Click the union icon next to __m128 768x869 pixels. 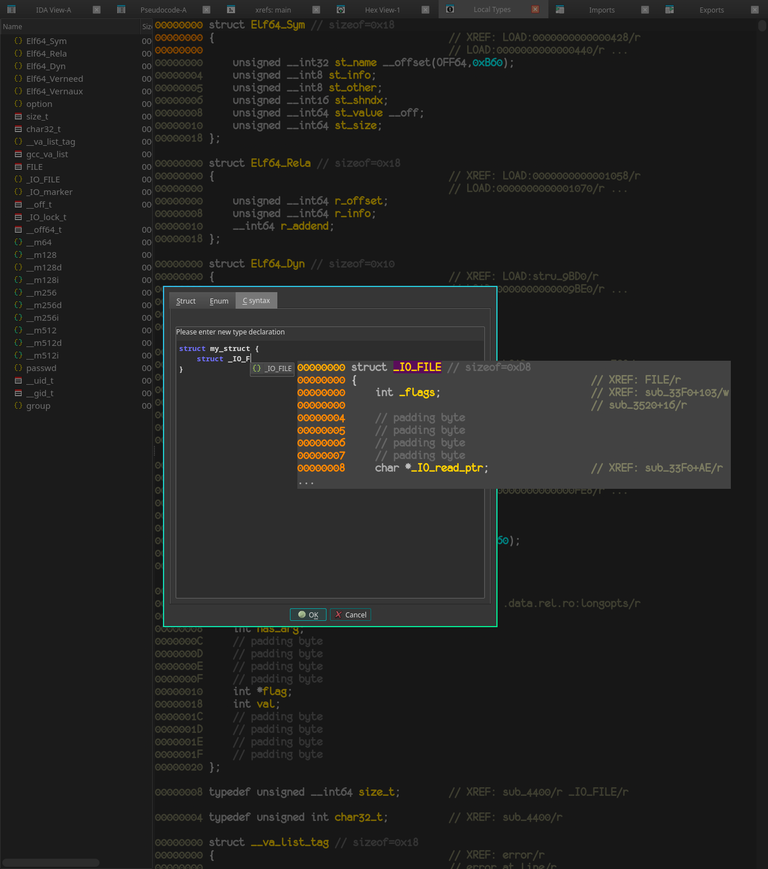pyautogui.click(x=18, y=255)
